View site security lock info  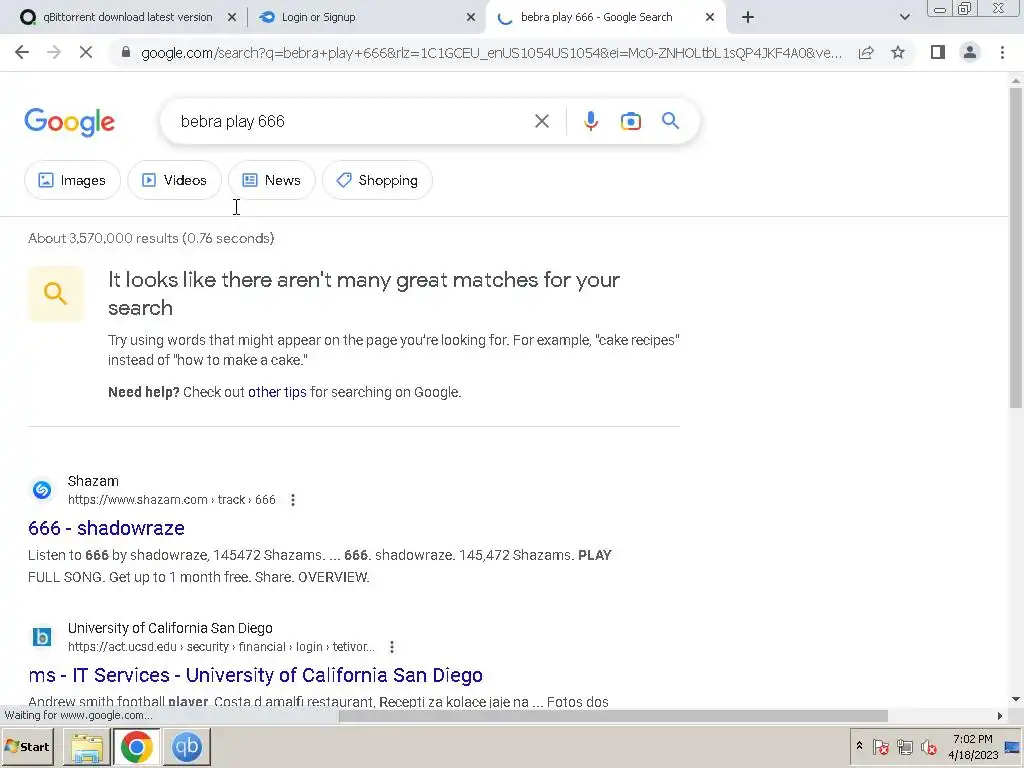click(x=126, y=52)
